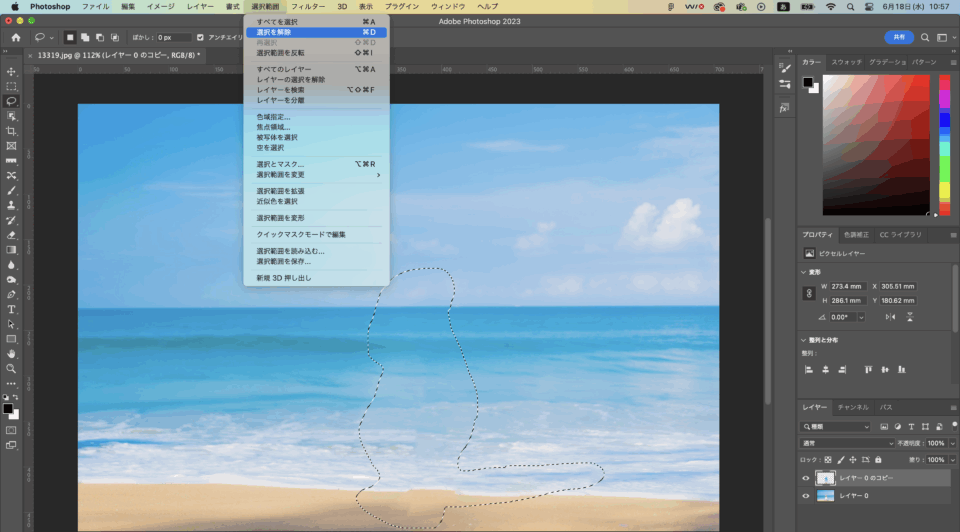The image size is (960, 532).
Task: Toggle lock all padlock icon
Action: pos(878,460)
